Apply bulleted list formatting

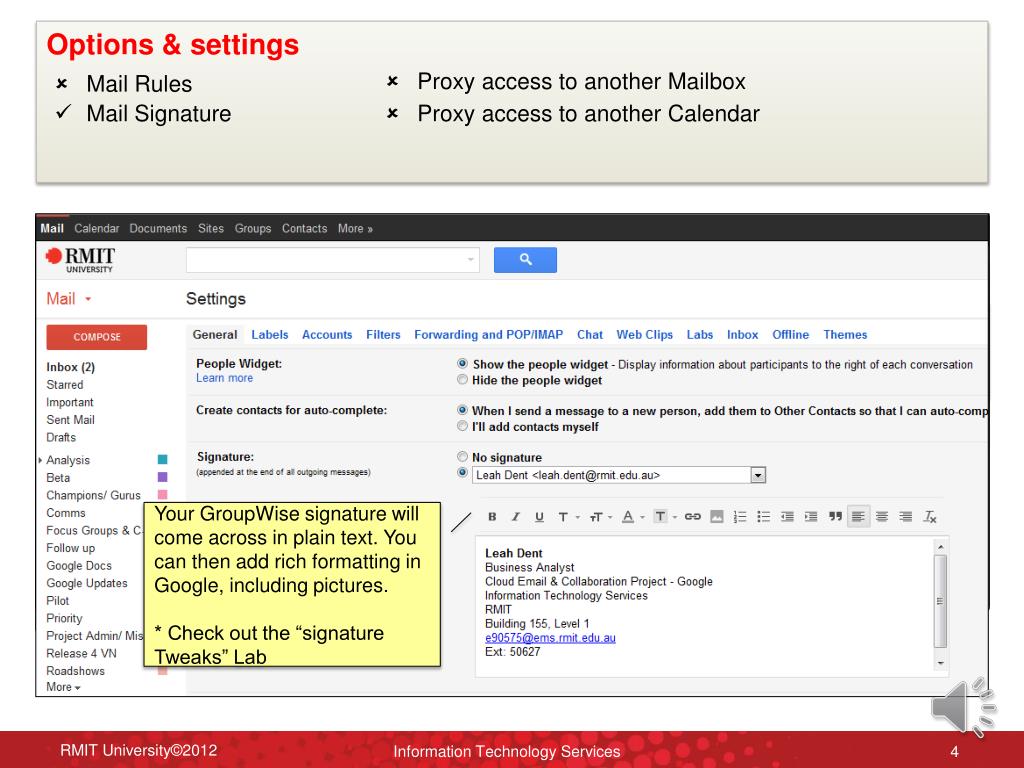(x=763, y=517)
